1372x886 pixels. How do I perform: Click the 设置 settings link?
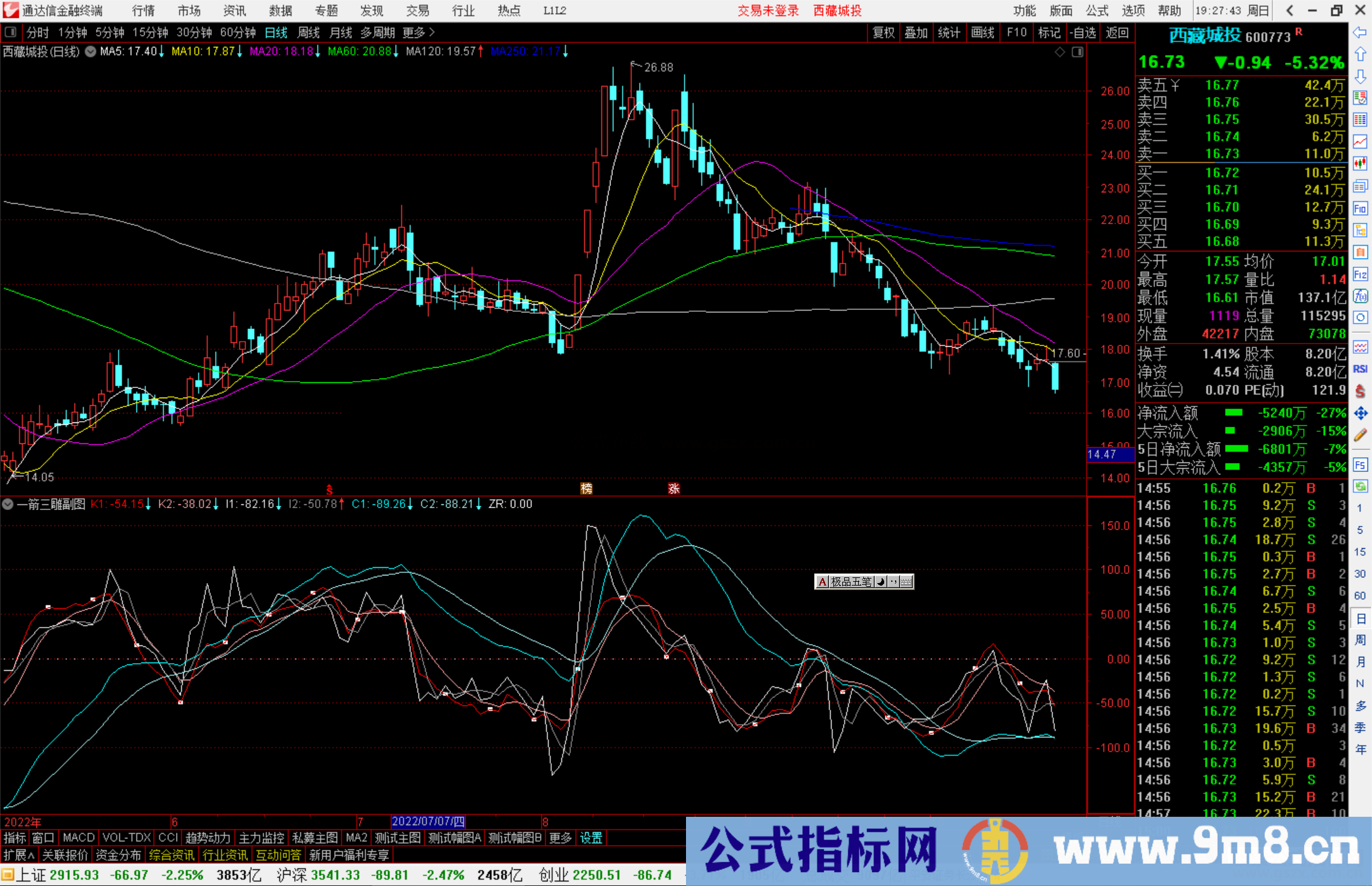pos(591,838)
